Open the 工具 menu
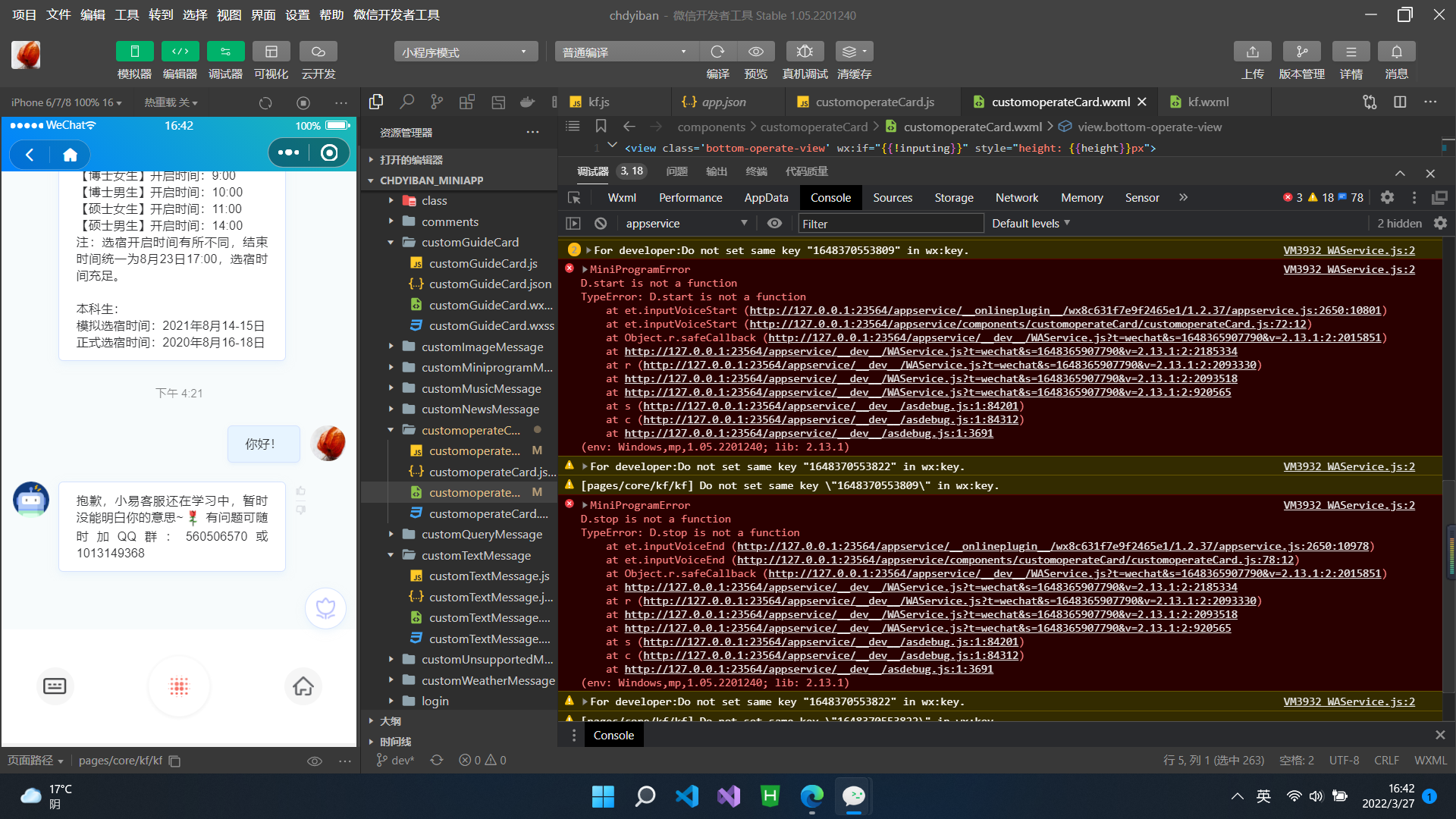Screen dimensions: 1456x819 pyautogui.click(x=127, y=14)
